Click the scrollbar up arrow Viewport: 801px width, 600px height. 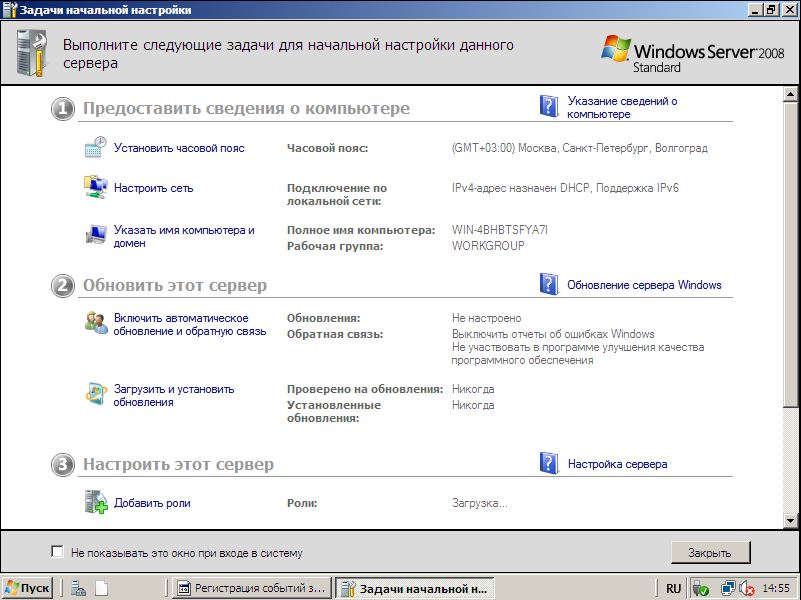(x=790, y=94)
